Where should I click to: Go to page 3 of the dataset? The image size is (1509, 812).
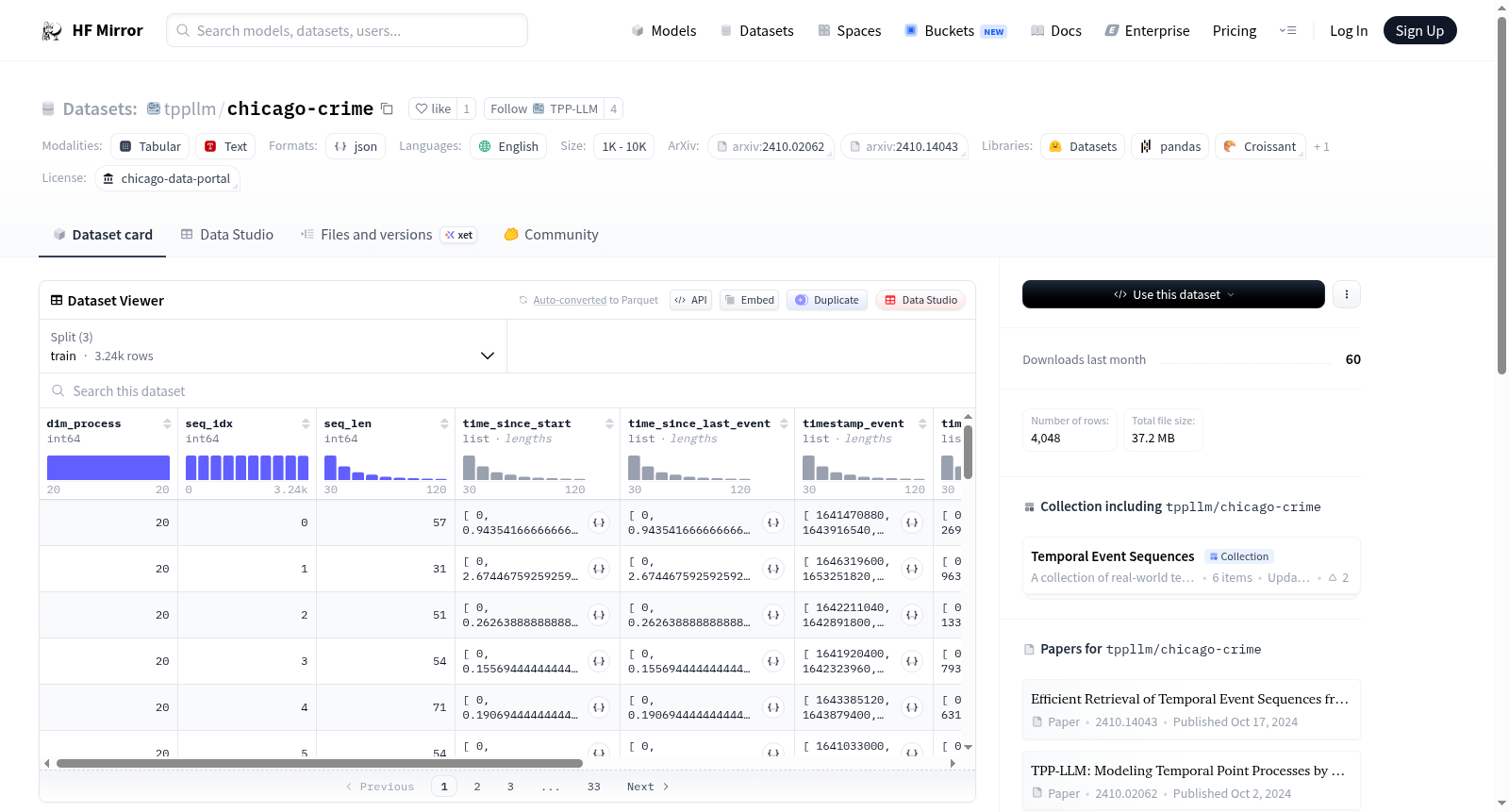click(x=510, y=787)
